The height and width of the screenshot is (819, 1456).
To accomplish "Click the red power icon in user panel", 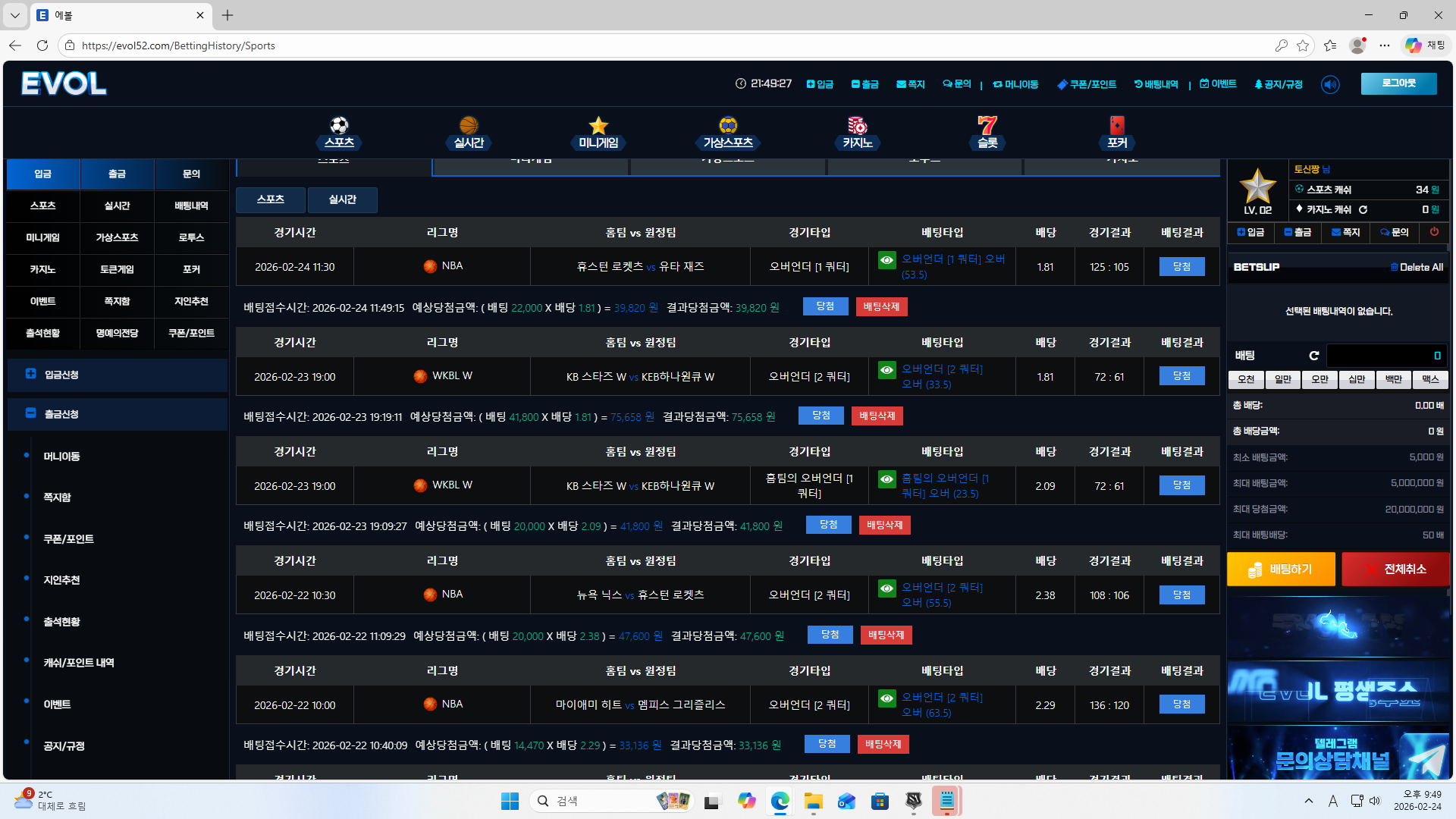I will point(1434,232).
